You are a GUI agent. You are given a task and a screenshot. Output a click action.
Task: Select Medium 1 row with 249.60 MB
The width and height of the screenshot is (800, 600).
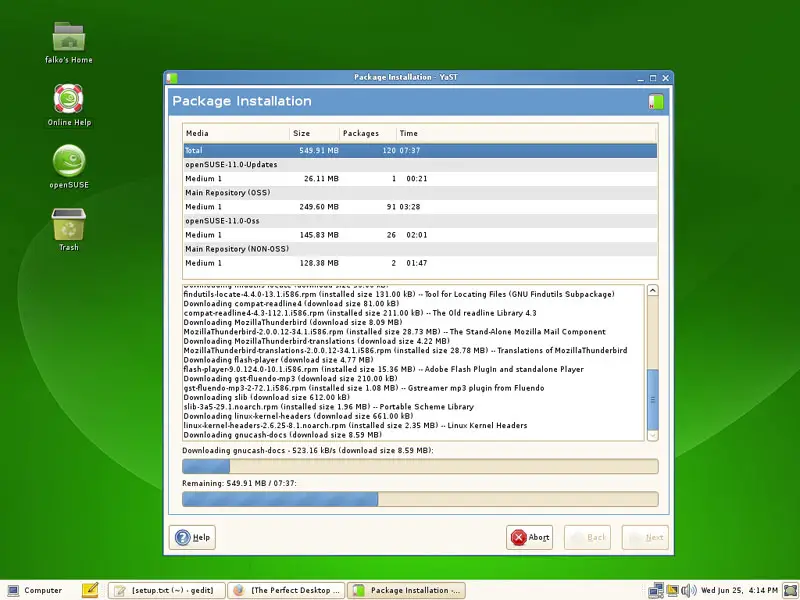[420, 207]
